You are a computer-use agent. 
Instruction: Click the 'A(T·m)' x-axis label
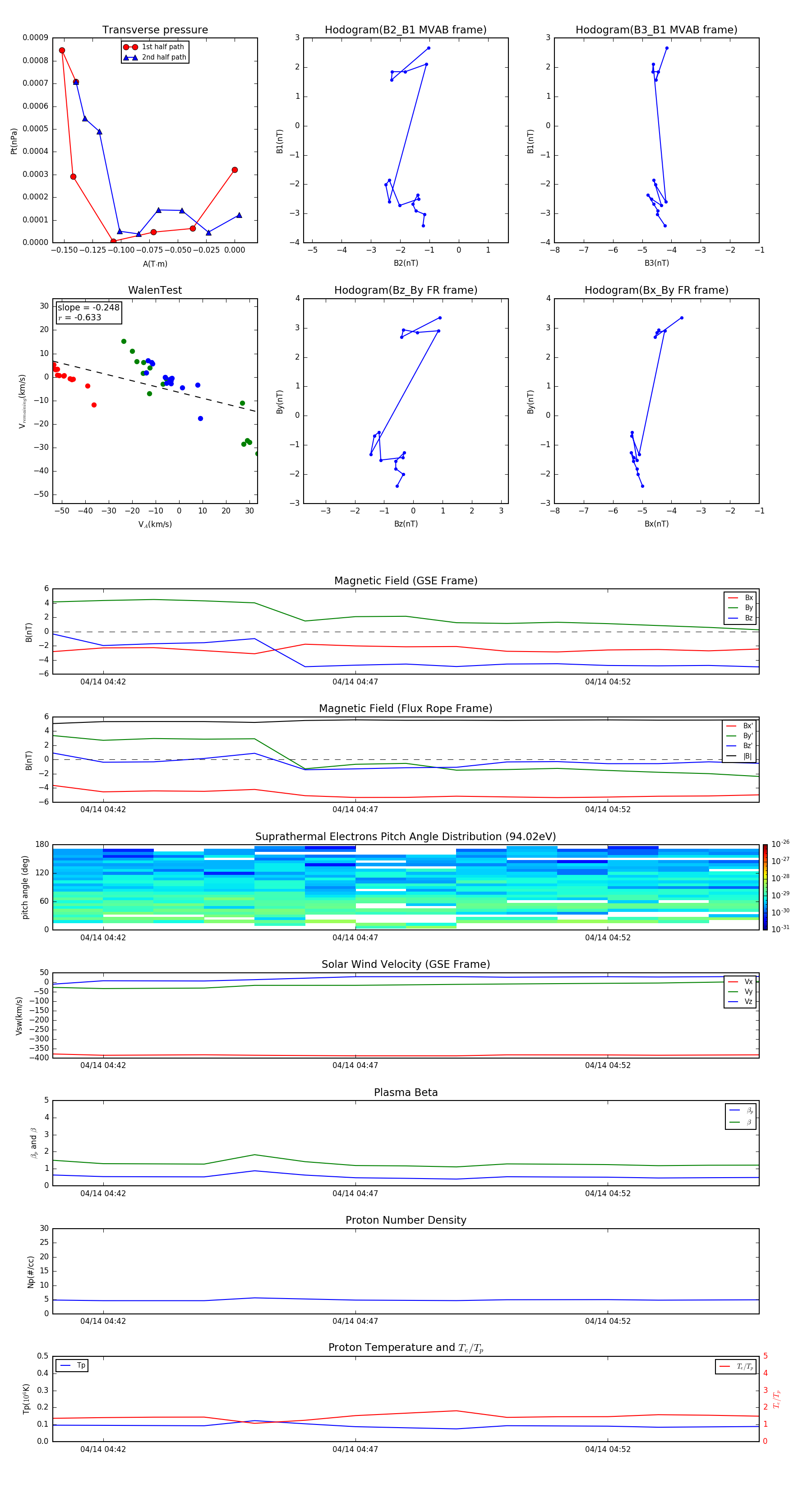[155, 264]
